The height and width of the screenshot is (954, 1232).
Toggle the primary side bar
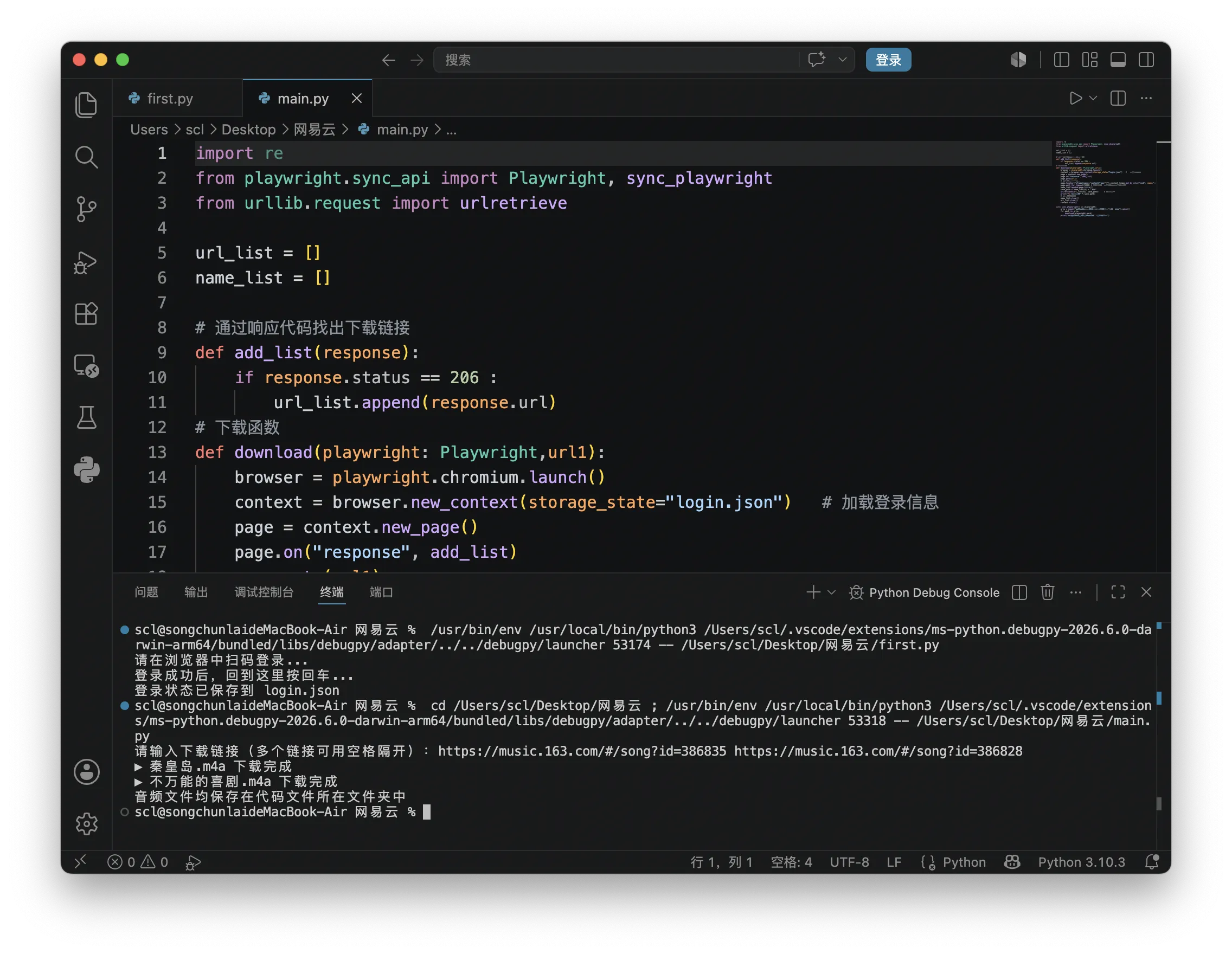point(1062,60)
